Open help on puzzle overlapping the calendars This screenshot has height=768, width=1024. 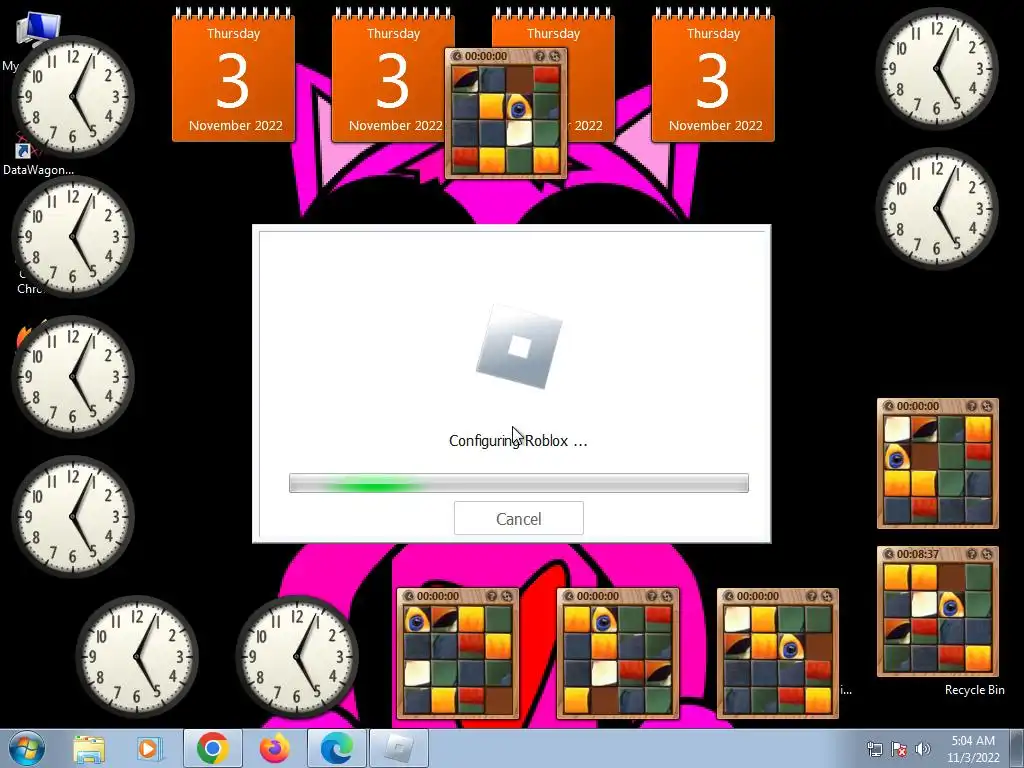click(x=539, y=56)
